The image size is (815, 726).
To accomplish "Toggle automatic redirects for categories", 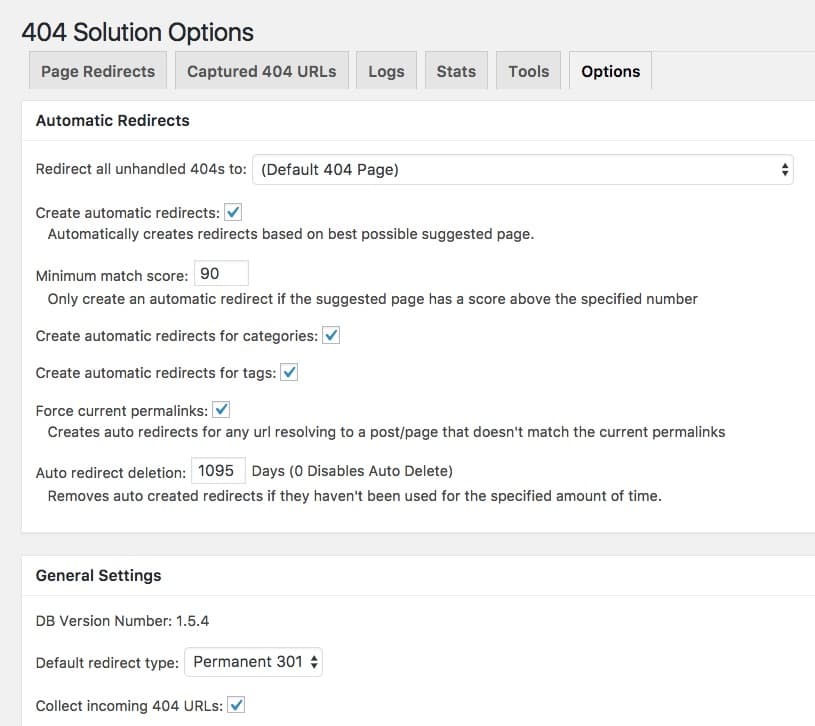I will (330, 336).
